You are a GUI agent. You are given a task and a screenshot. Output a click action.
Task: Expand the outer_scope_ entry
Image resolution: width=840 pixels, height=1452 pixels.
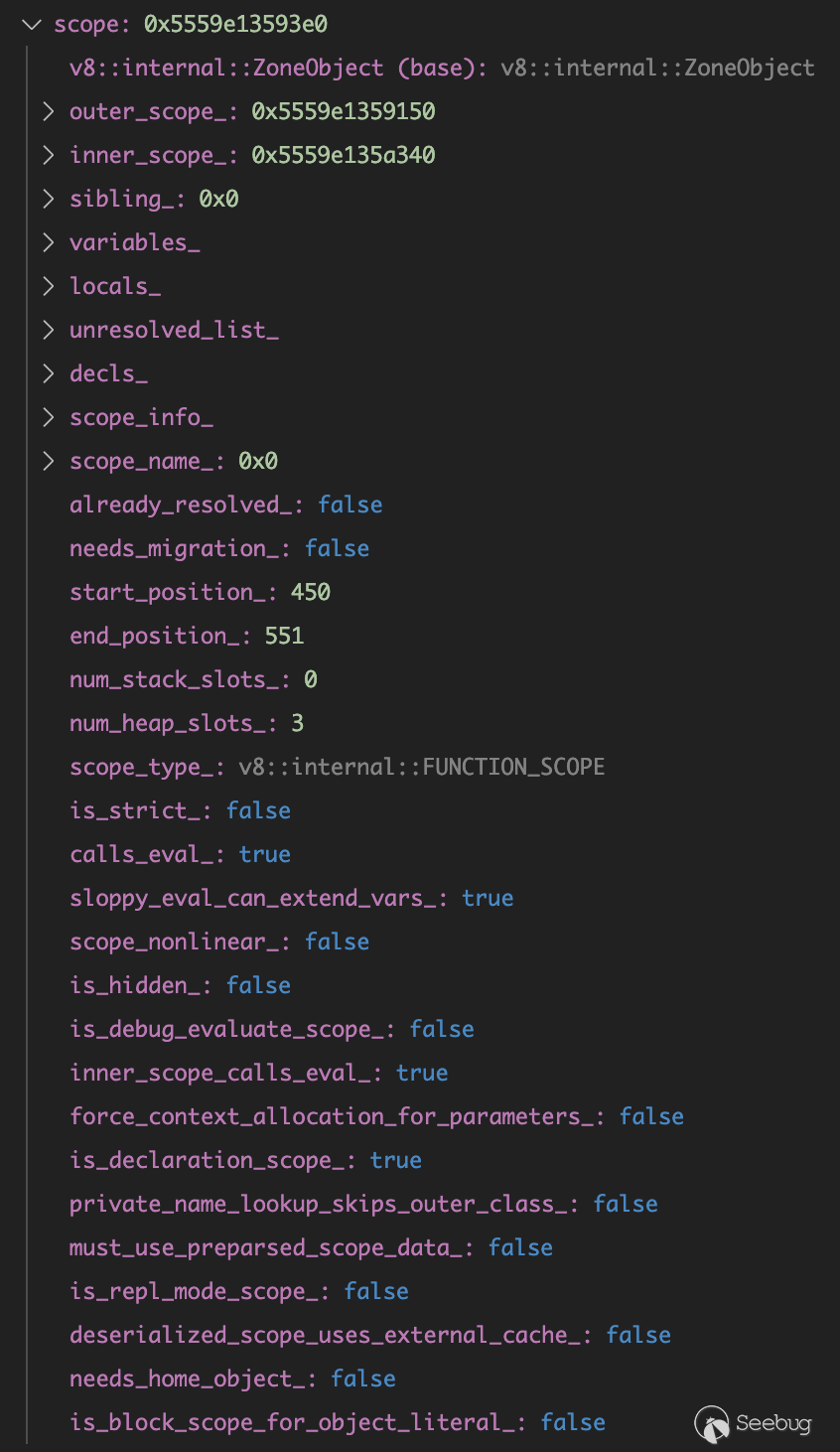point(48,111)
